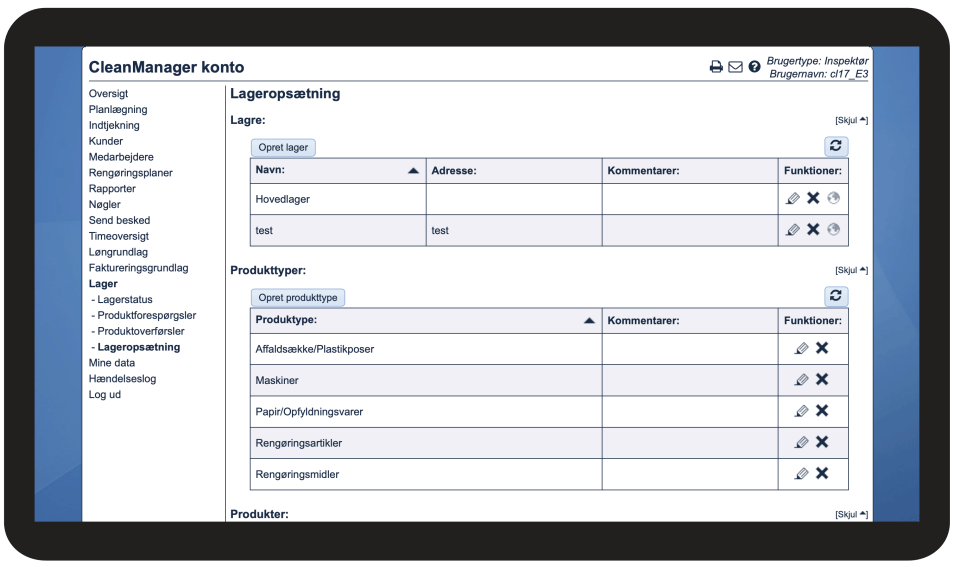Open Produktoverførsler submenu item
Image resolution: width=954 pixels, height=567 pixels.
tap(141, 331)
